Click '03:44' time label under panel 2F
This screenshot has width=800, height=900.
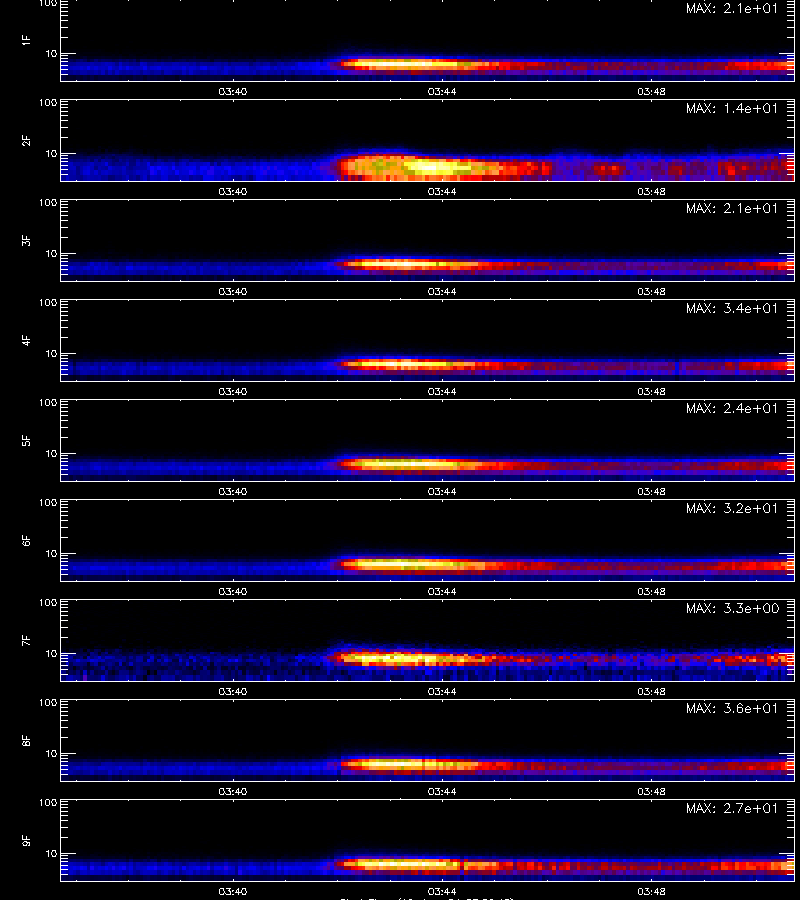point(442,192)
